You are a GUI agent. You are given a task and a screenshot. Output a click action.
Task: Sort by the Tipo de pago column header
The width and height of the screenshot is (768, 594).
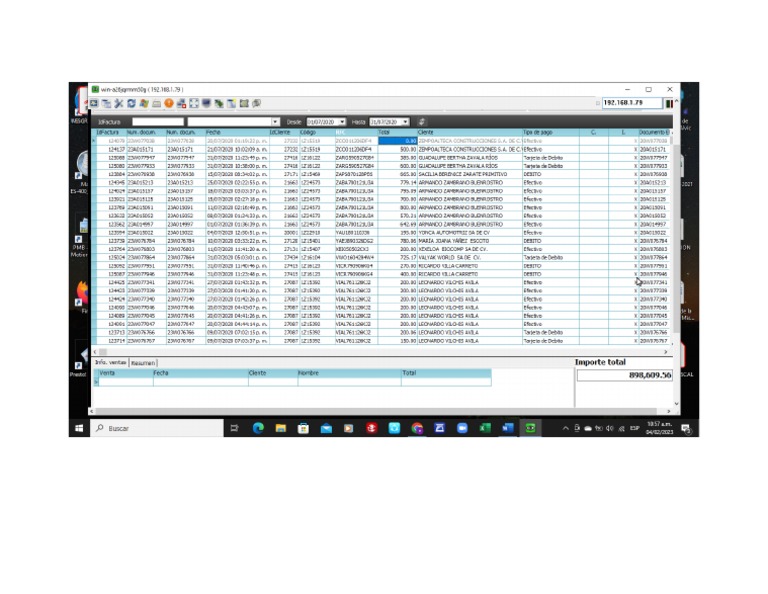[551, 132]
